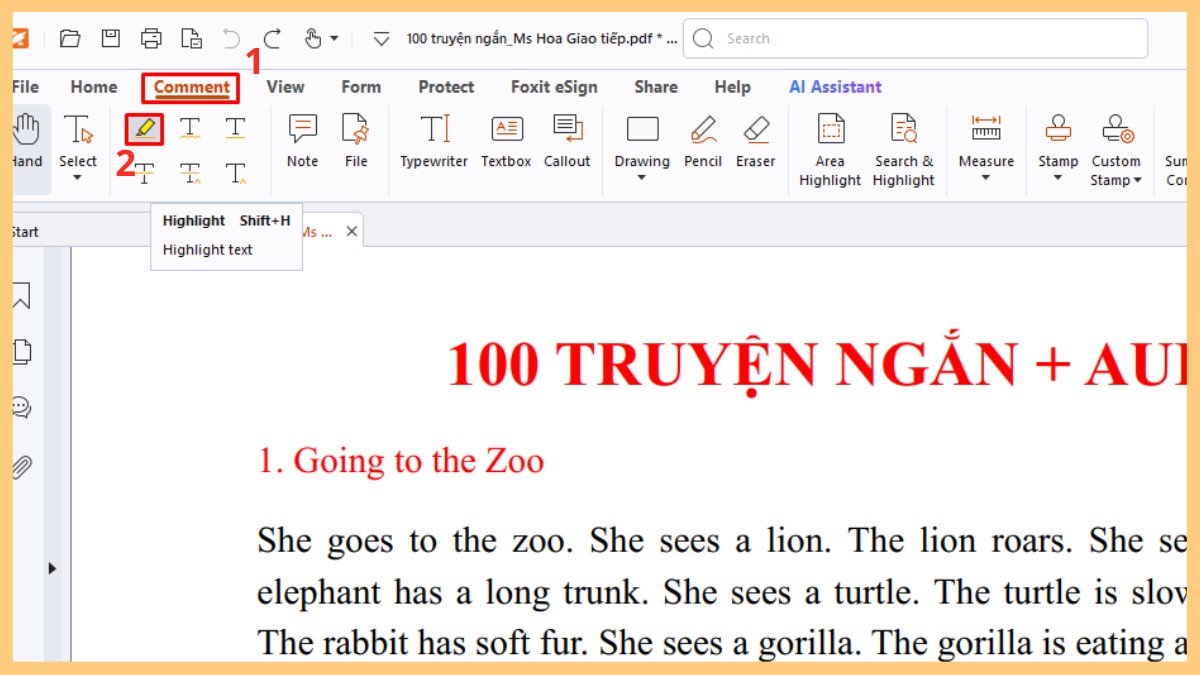This screenshot has height=675, width=1200.
Task: Select the Highlight text tool
Action: click(x=145, y=129)
